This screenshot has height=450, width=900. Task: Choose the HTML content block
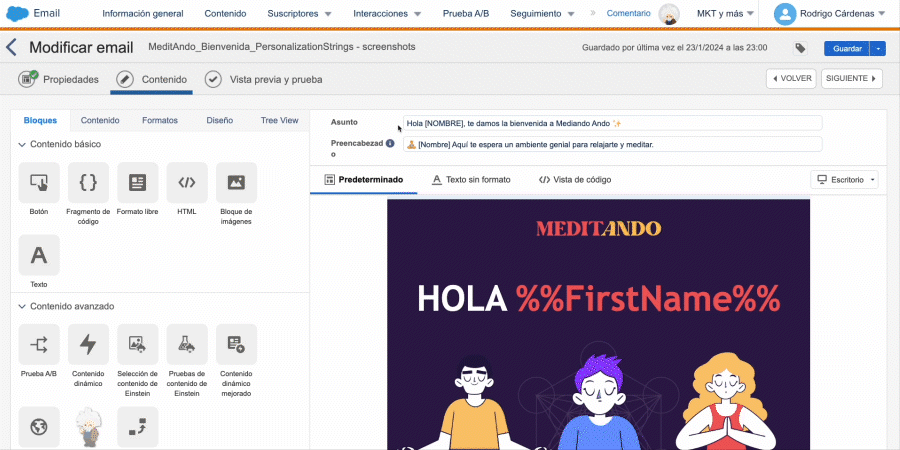click(x=187, y=182)
